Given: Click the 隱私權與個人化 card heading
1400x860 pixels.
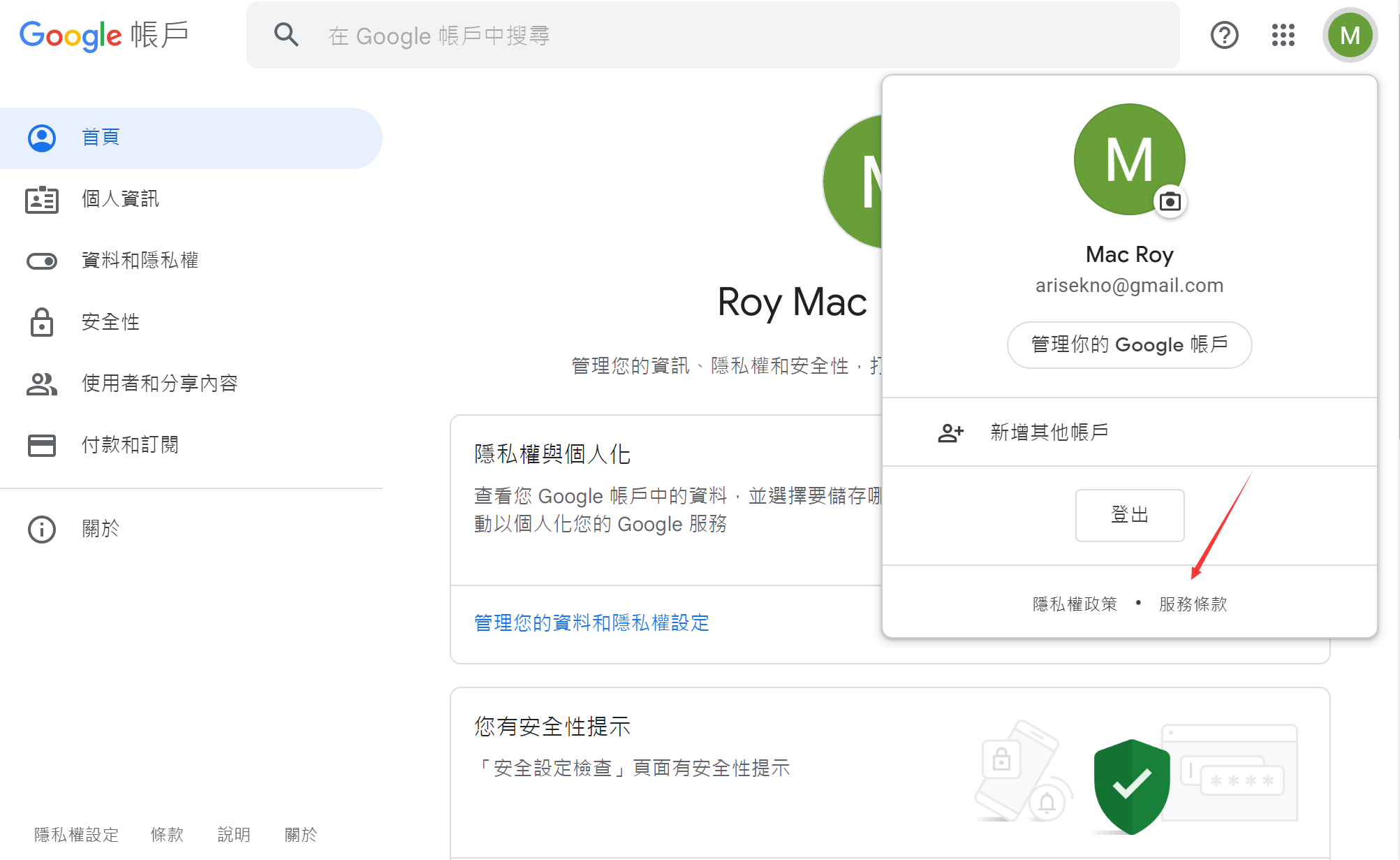Looking at the screenshot, I should click(x=552, y=454).
